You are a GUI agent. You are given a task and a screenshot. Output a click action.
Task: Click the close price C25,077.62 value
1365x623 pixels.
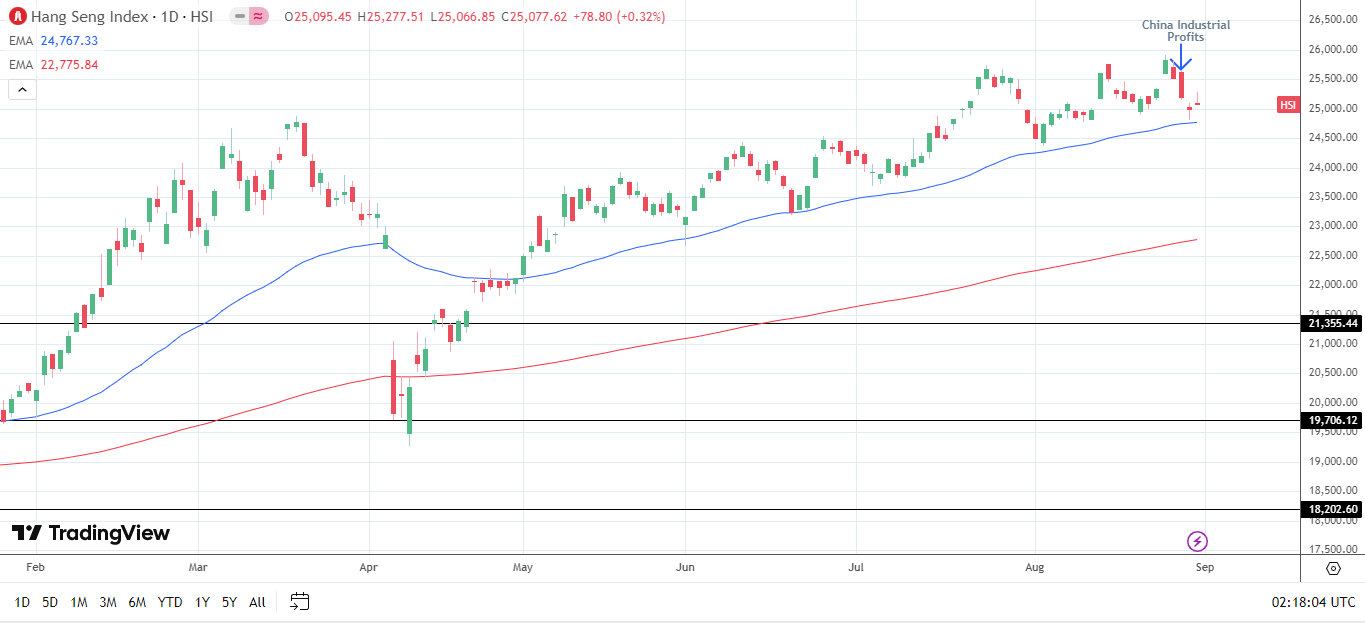point(534,17)
